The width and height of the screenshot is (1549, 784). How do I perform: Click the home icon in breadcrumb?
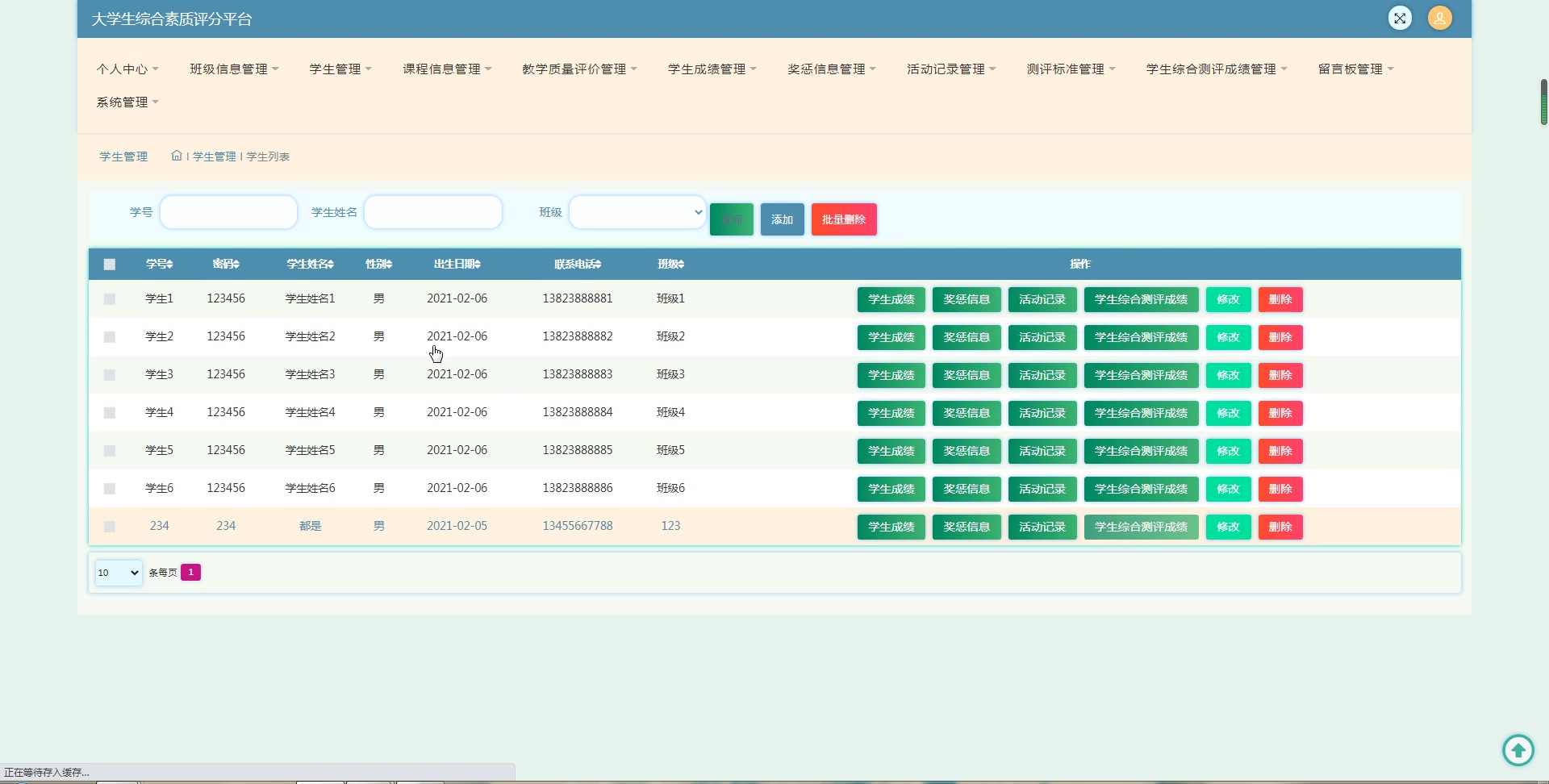[x=177, y=156]
